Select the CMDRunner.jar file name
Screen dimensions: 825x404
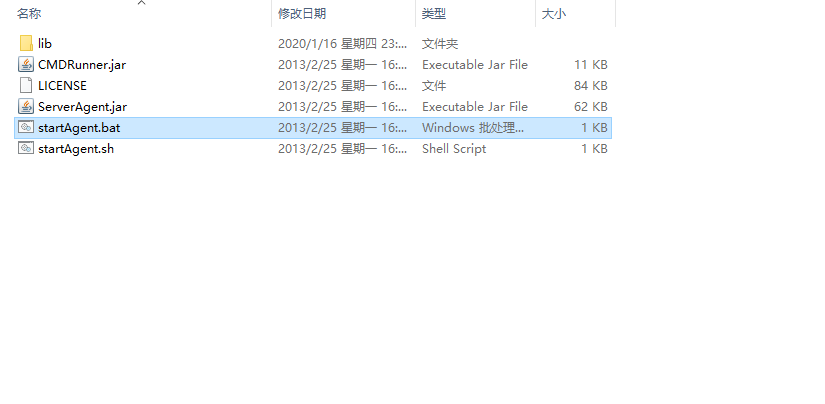[x=82, y=65]
